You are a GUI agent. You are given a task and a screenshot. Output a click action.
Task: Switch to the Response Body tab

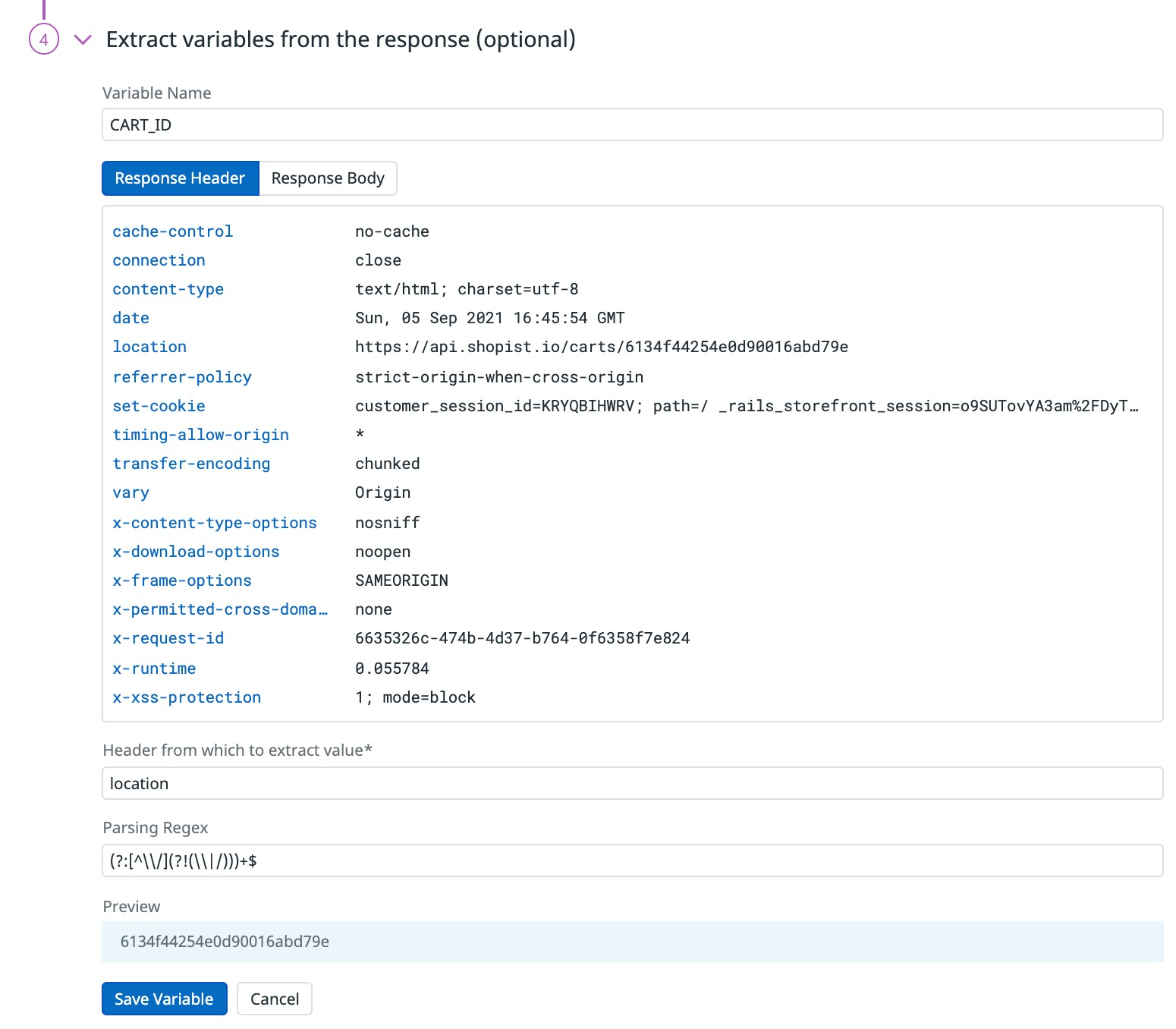pyautogui.click(x=328, y=178)
